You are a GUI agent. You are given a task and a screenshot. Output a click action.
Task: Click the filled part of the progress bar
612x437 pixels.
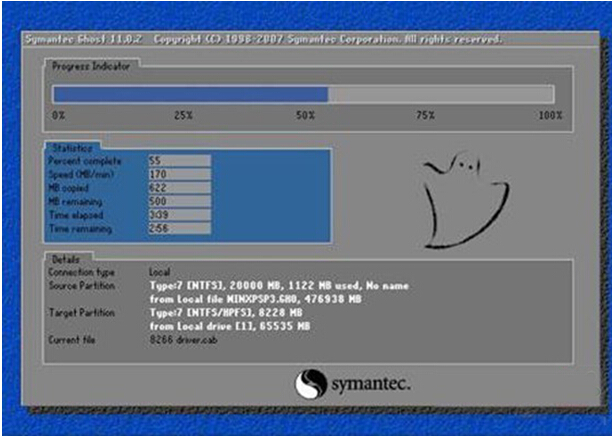click(x=190, y=94)
